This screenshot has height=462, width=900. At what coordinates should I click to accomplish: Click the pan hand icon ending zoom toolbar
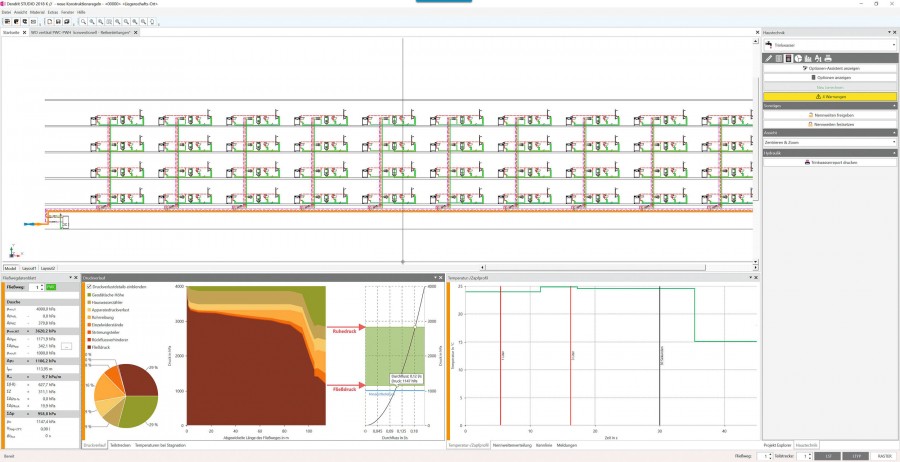(152, 22)
